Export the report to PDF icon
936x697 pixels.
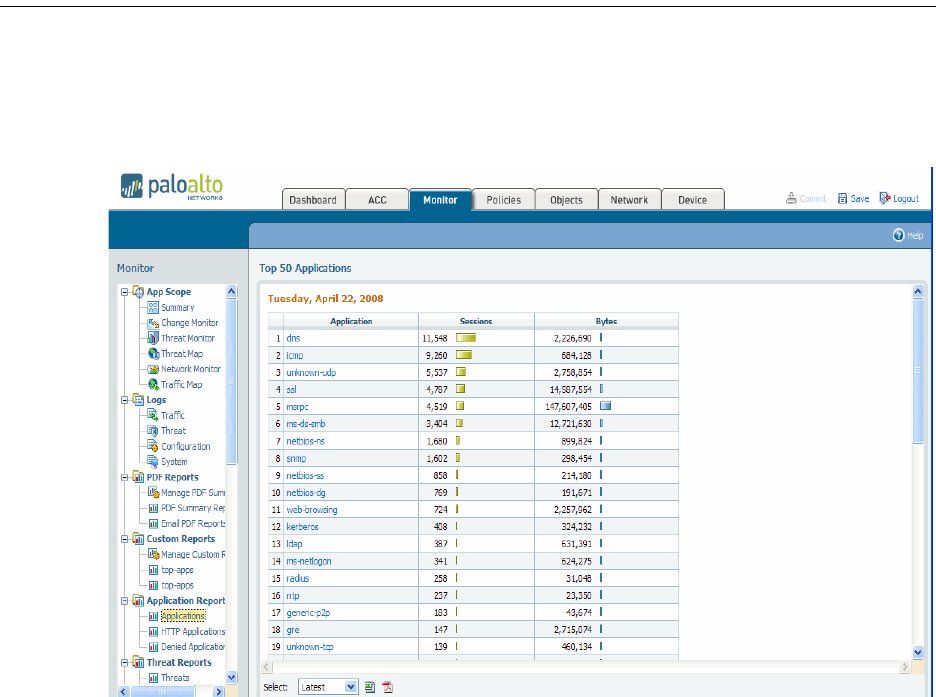click(x=388, y=687)
